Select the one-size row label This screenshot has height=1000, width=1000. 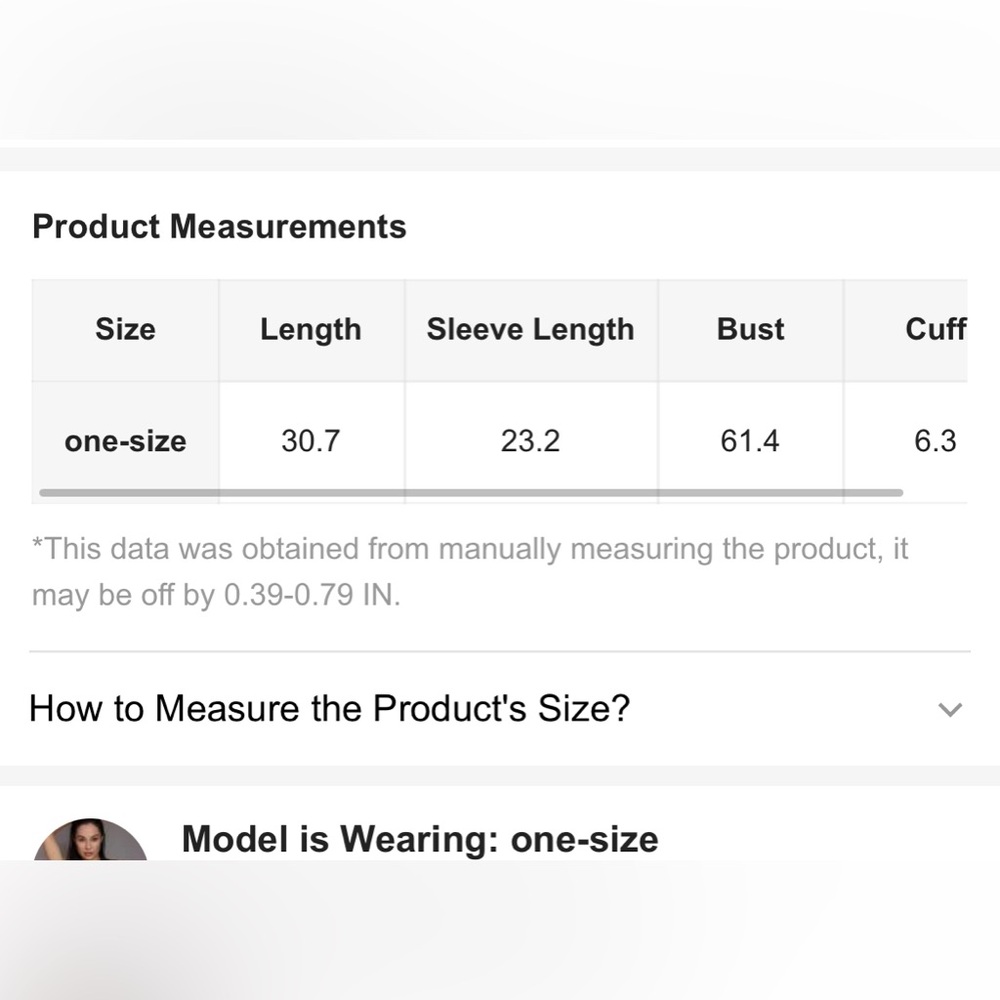point(125,441)
